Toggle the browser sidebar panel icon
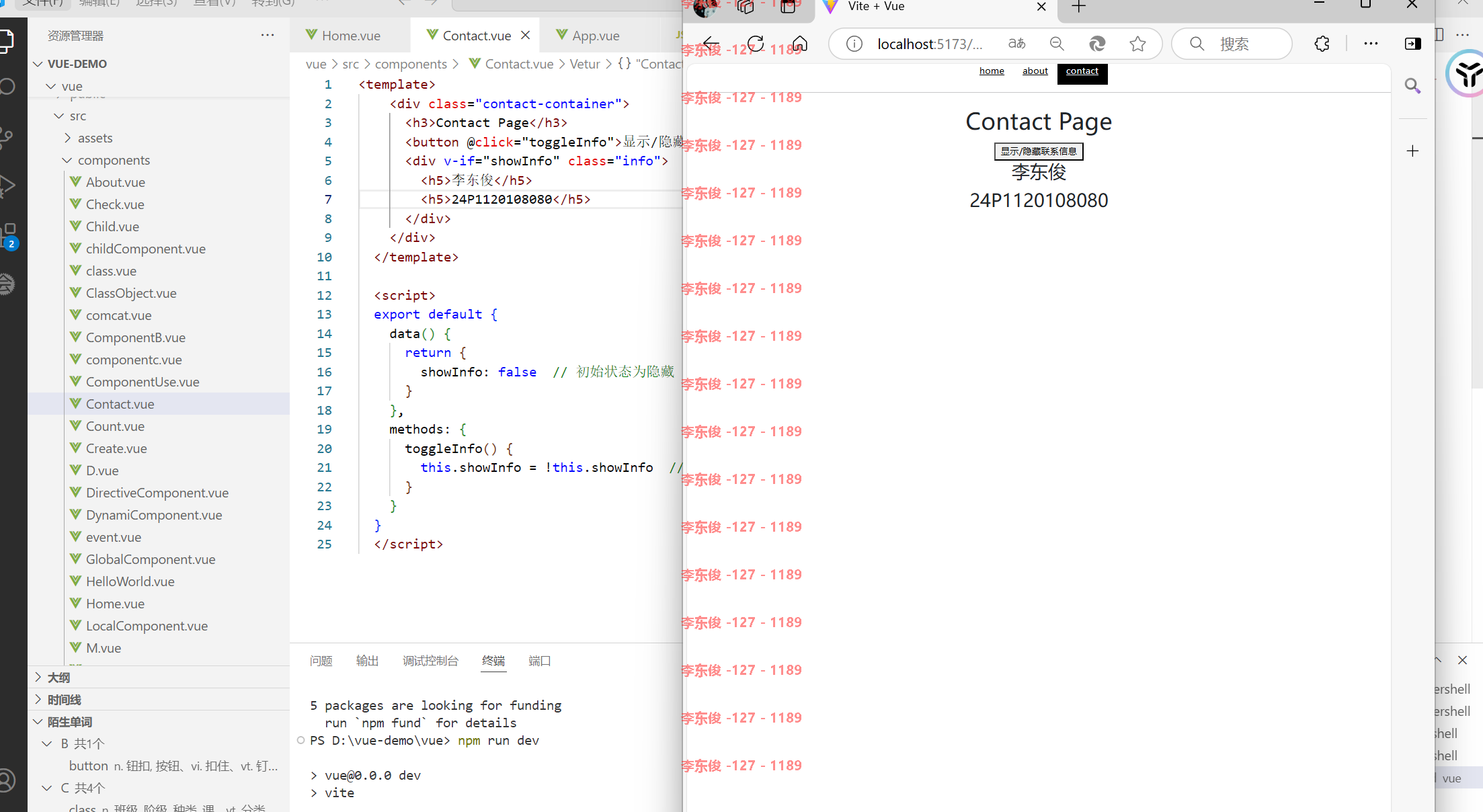Viewport: 1483px width, 812px height. tap(1413, 44)
